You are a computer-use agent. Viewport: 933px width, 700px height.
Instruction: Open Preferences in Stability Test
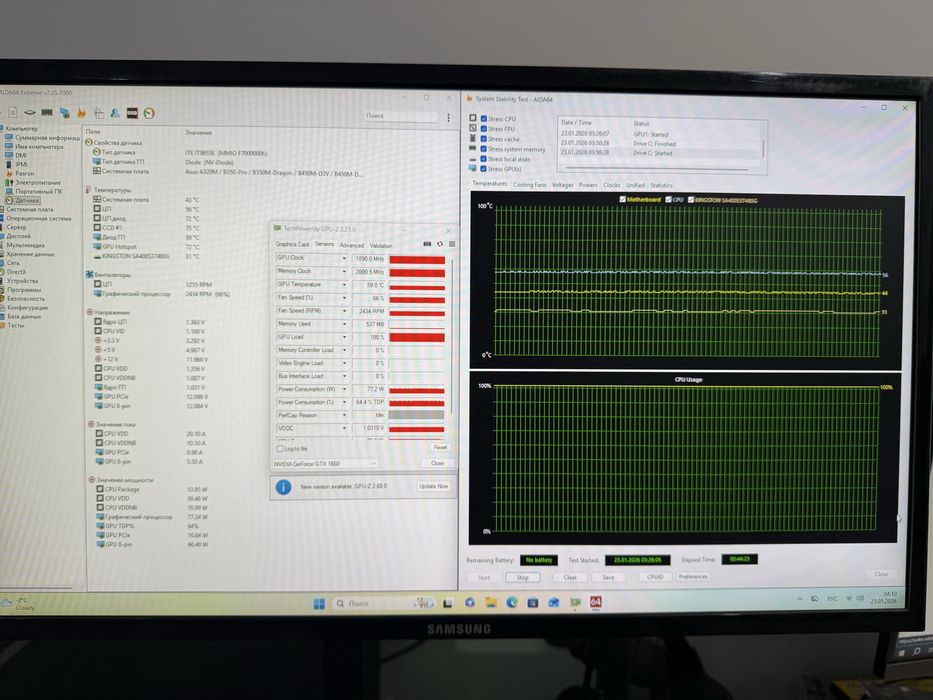coord(693,577)
